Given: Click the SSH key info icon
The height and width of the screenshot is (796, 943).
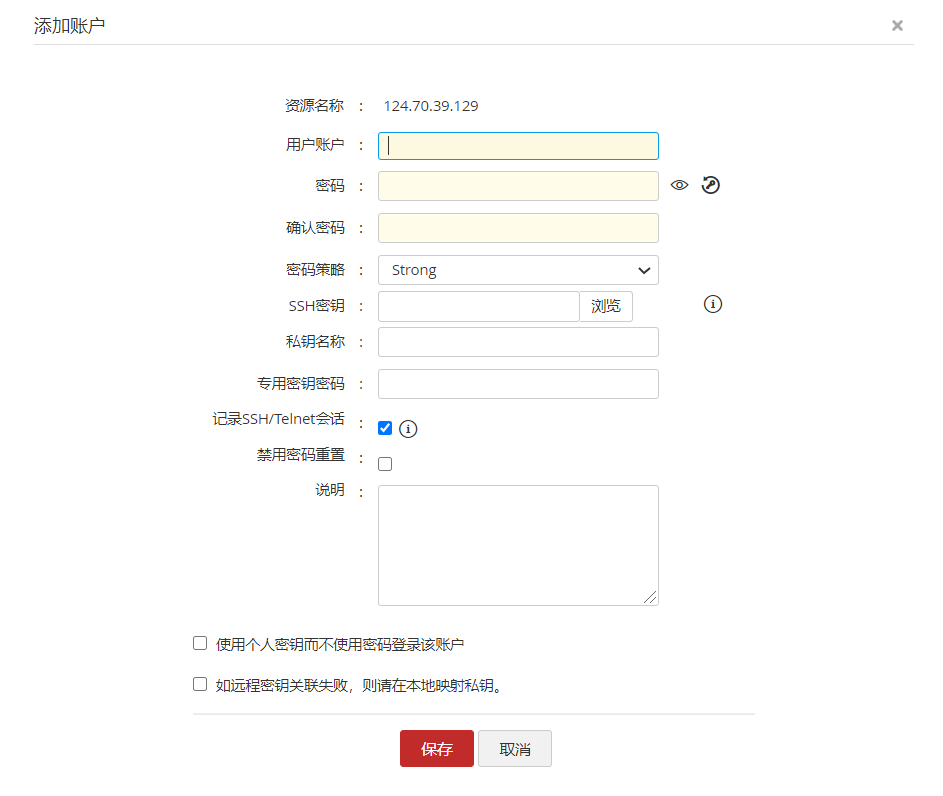Looking at the screenshot, I should (713, 304).
